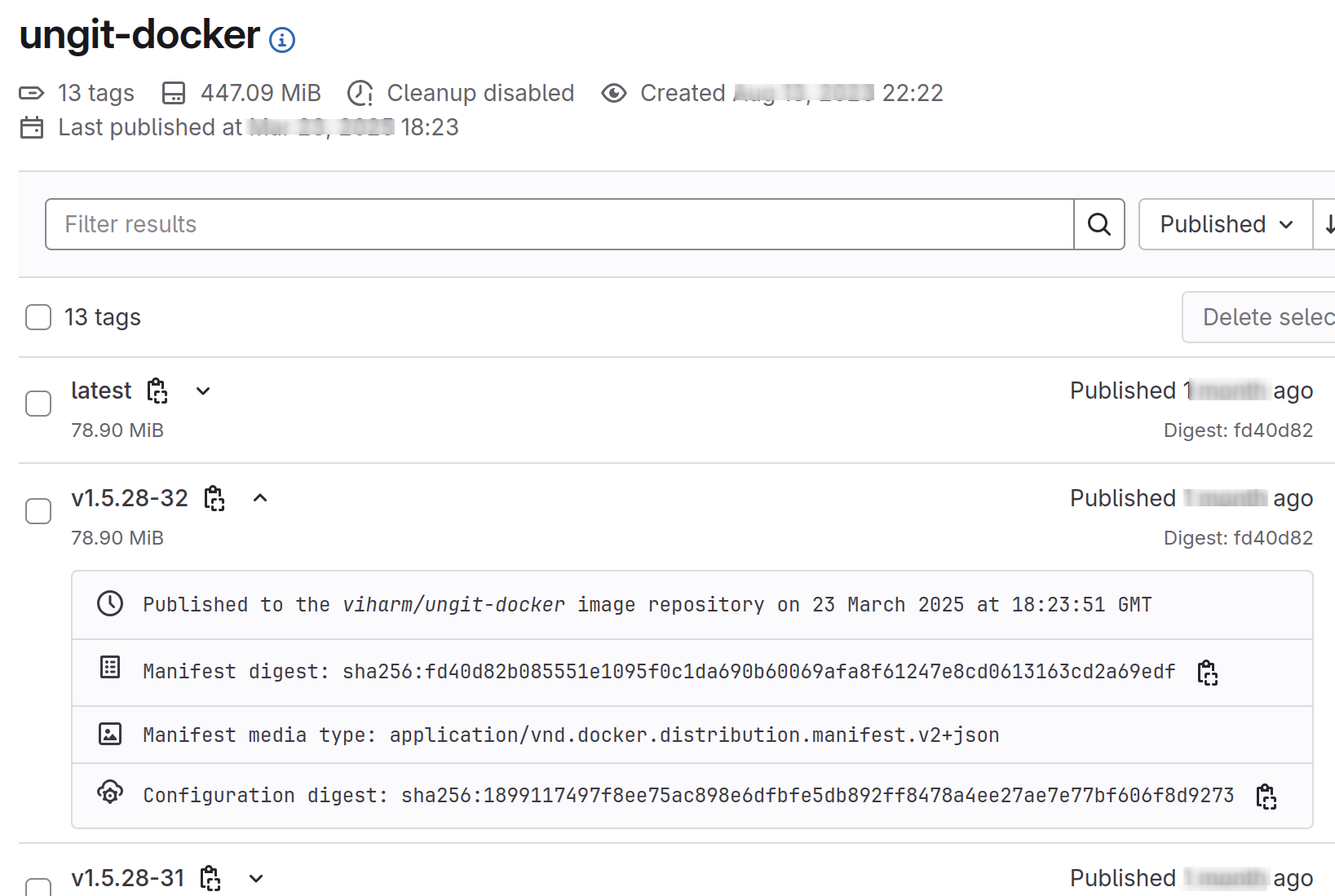Image resolution: width=1335 pixels, height=896 pixels.
Task: Click the eye icon beside Created date
Action: [x=613, y=93]
